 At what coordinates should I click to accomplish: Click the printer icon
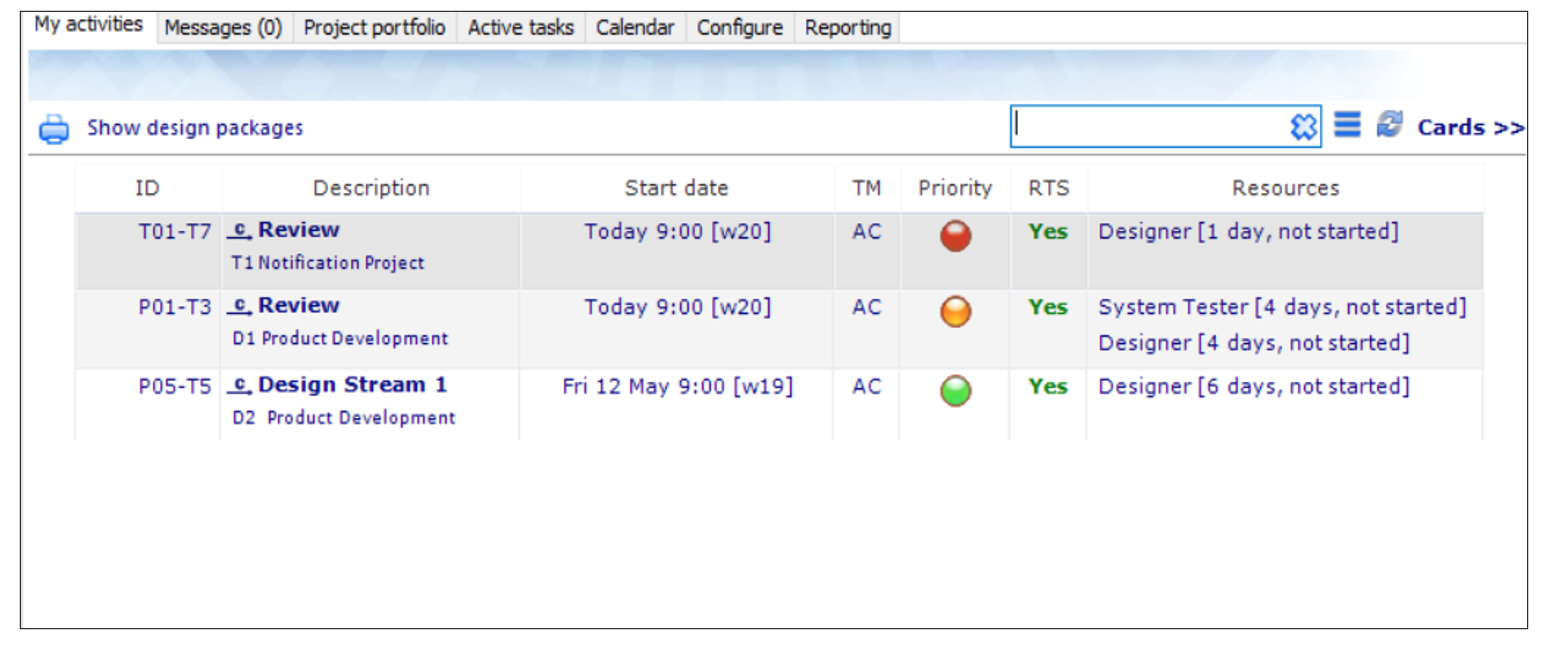(54, 129)
